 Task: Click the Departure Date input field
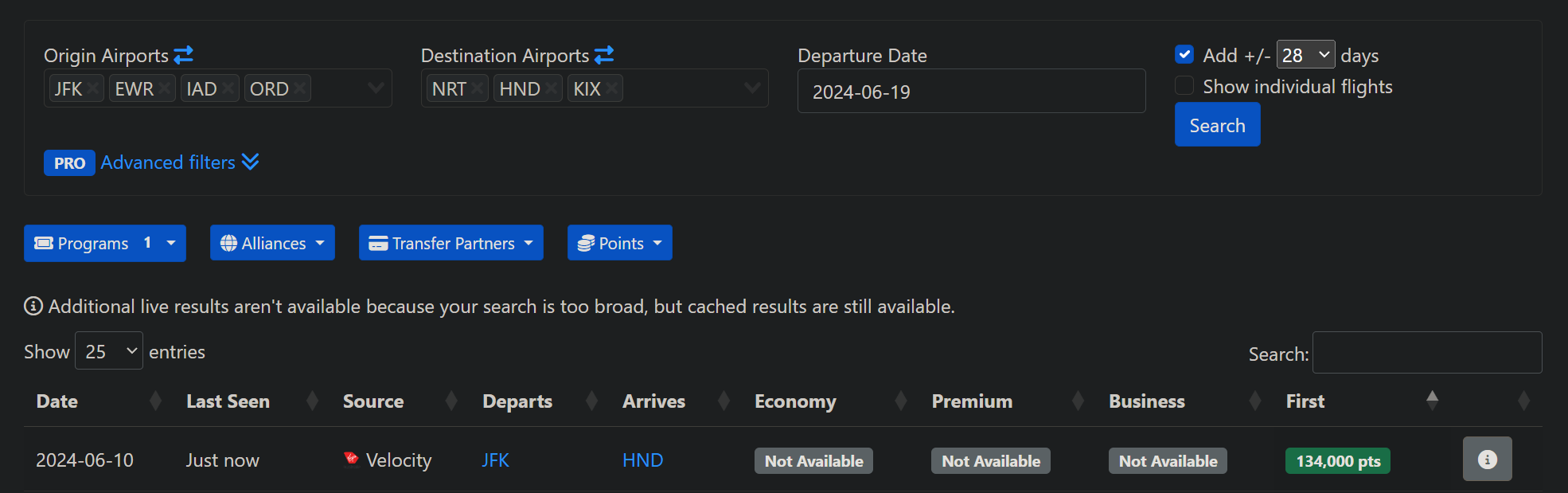click(971, 92)
